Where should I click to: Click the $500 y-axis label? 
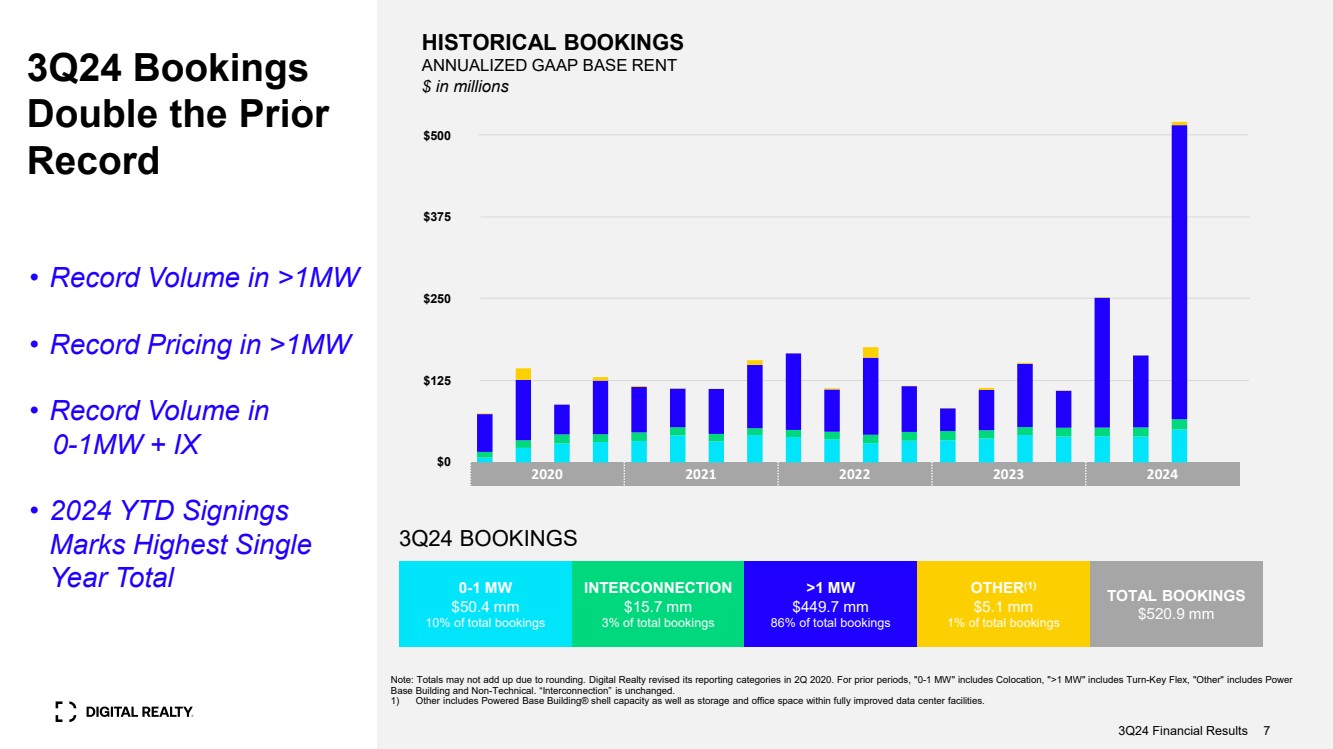click(x=437, y=135)
